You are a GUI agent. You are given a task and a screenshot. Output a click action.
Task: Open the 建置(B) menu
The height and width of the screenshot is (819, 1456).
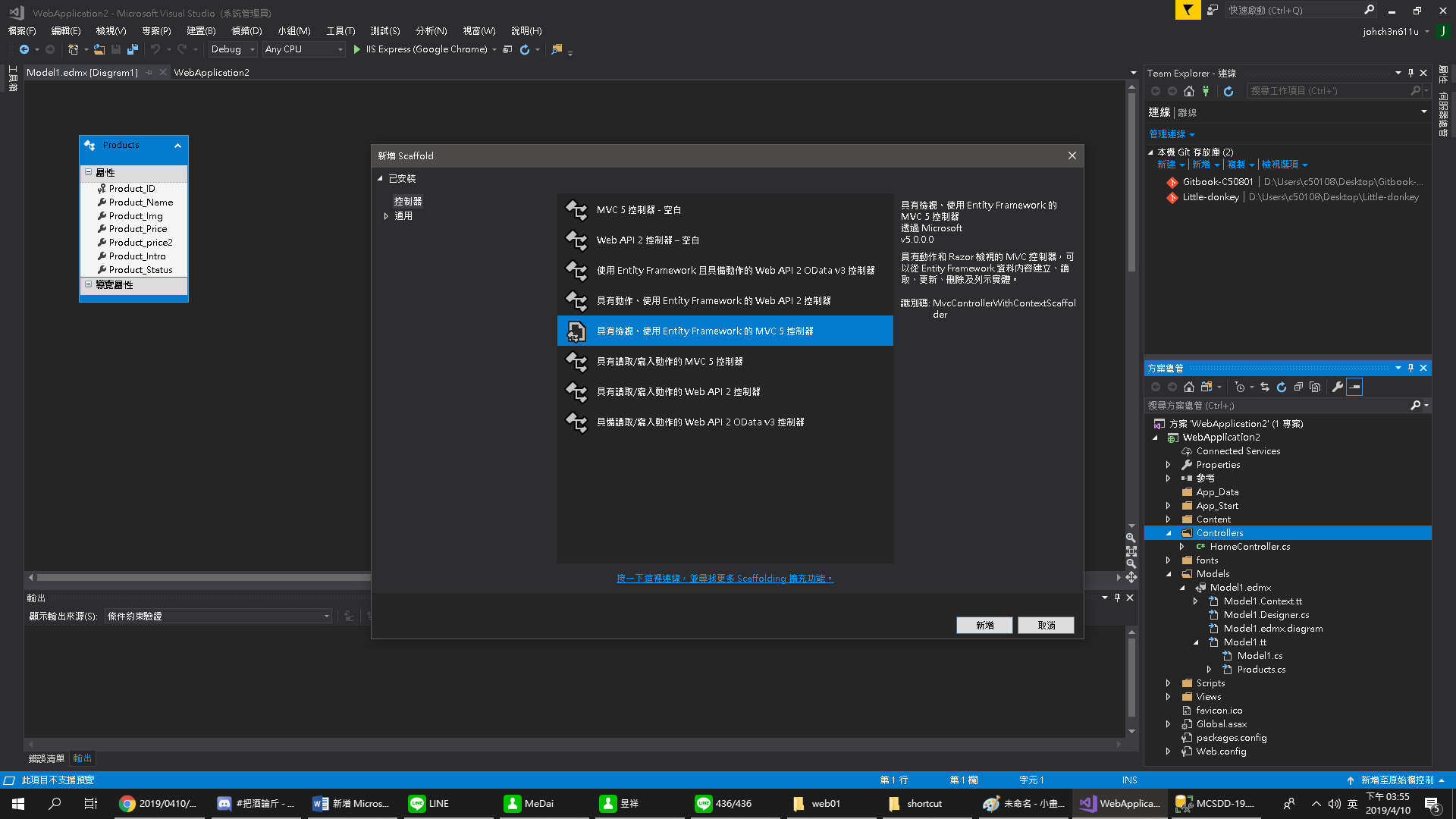pyautogui.click(x=201, y=31)
